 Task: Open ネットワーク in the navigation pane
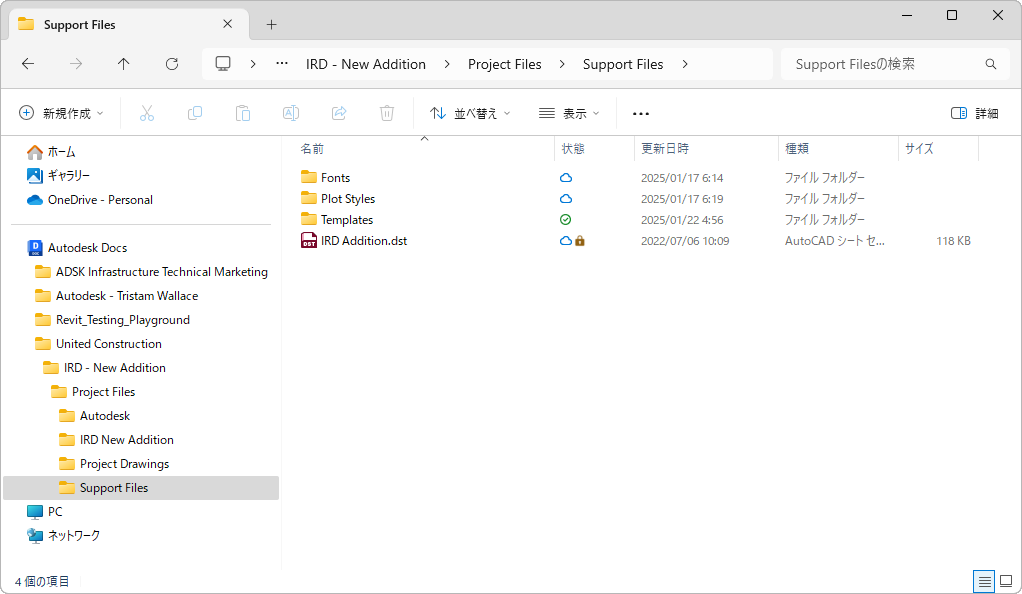coord(63,535)
